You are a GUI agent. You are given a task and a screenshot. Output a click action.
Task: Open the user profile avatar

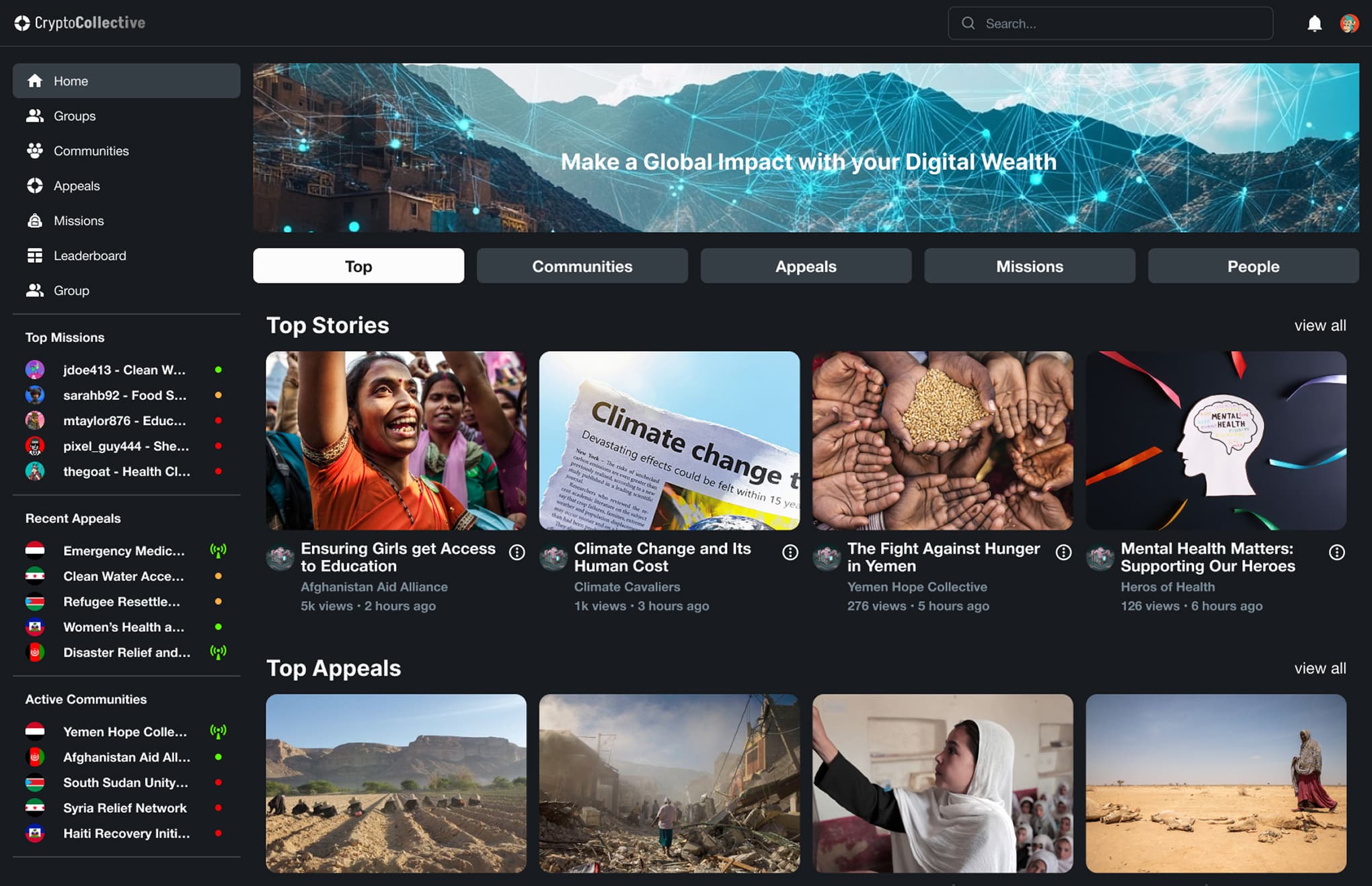(1349, 24)
